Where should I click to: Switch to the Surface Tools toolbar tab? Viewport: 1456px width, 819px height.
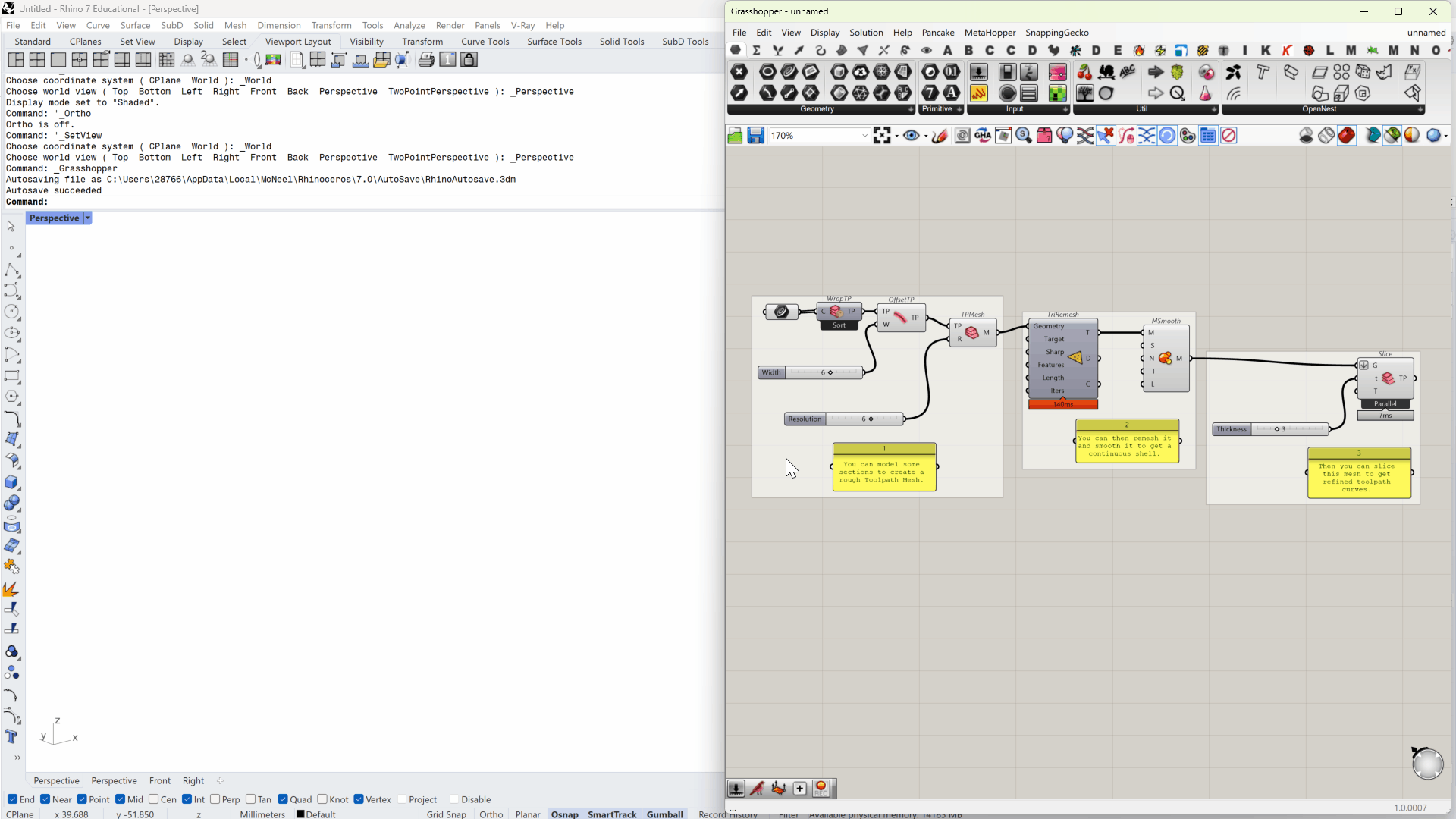pyautogui.click(x=554, y=42)
